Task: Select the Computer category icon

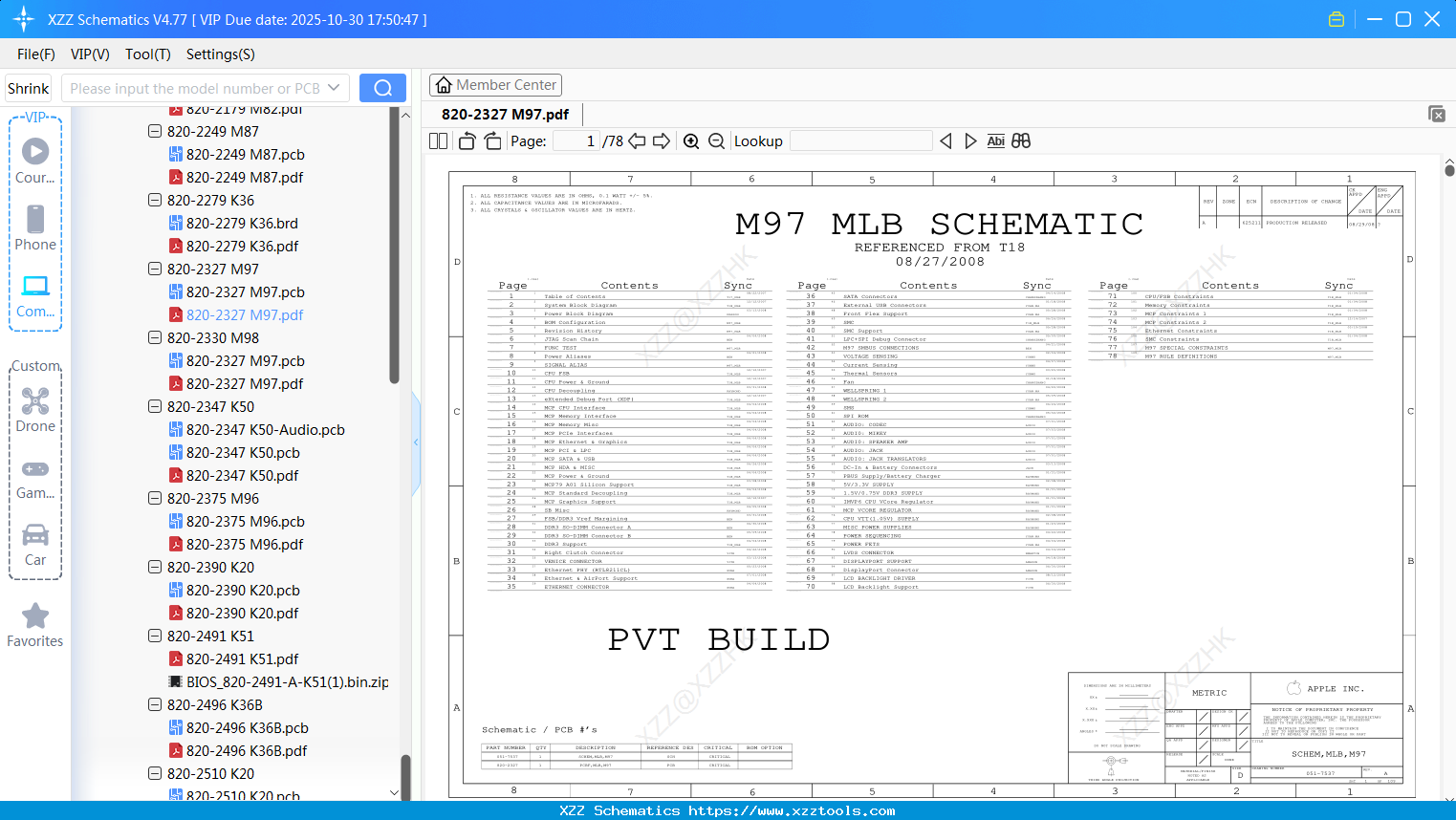Action: click(35, 295)
